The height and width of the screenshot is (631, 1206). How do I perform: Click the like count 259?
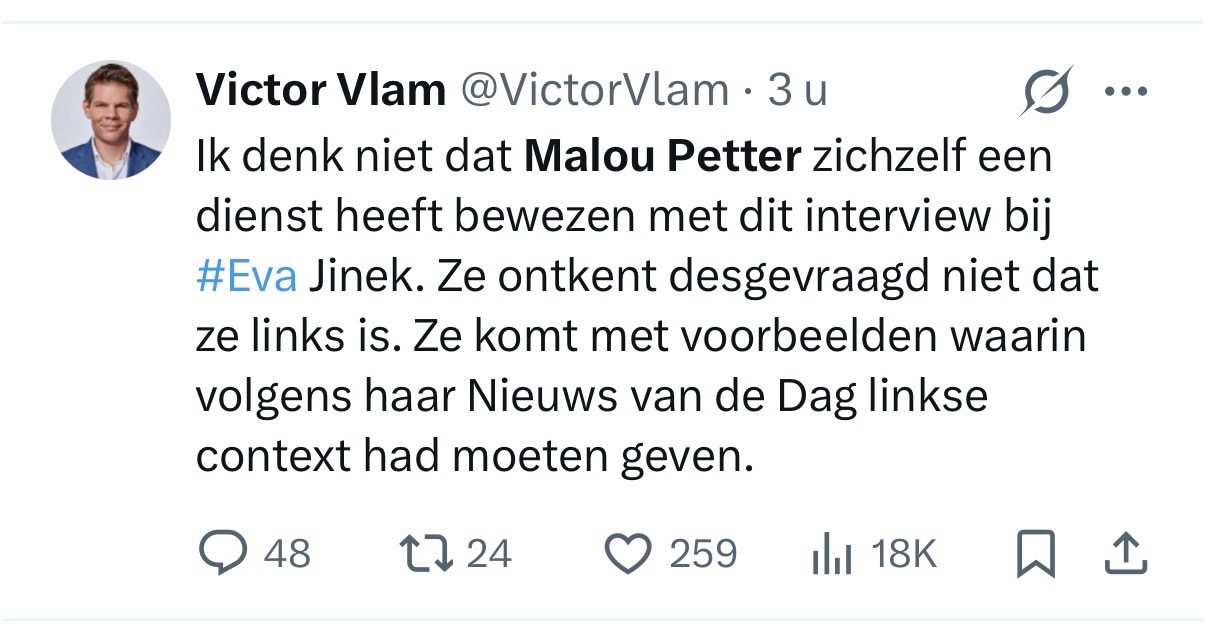pyautogui.click(x=703, y=554)
